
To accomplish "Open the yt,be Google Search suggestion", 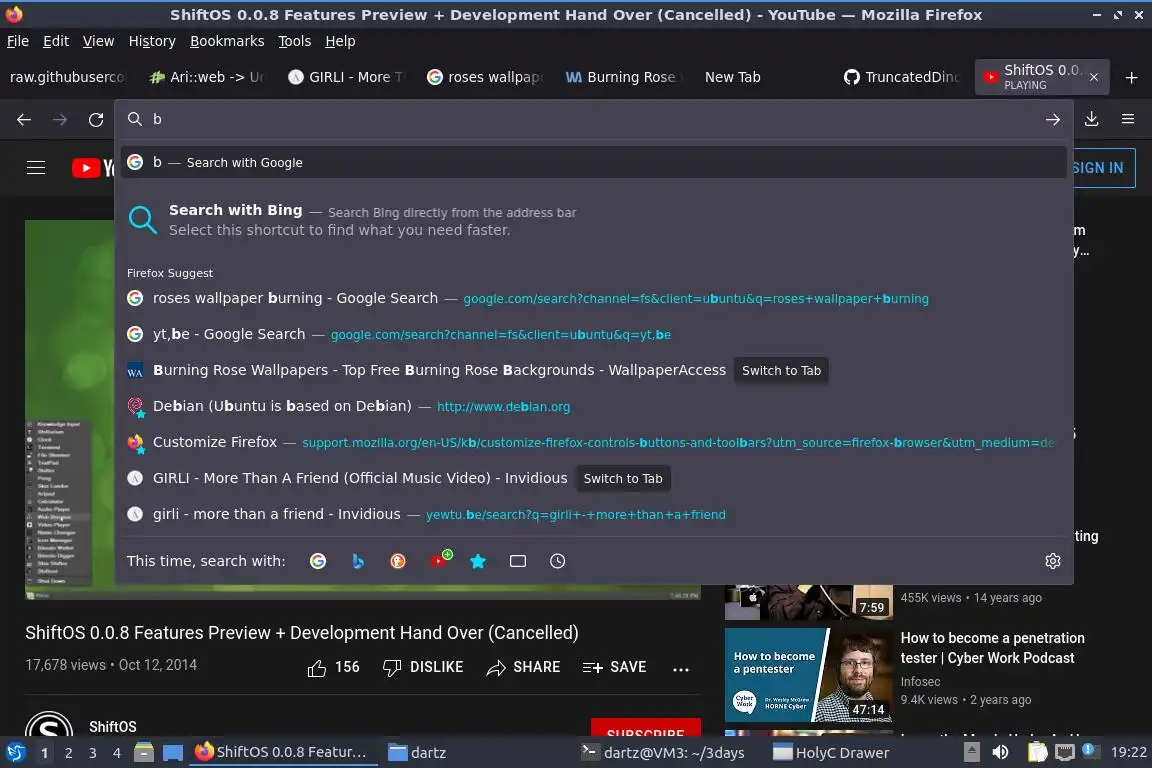I will (x=594, y=334).
